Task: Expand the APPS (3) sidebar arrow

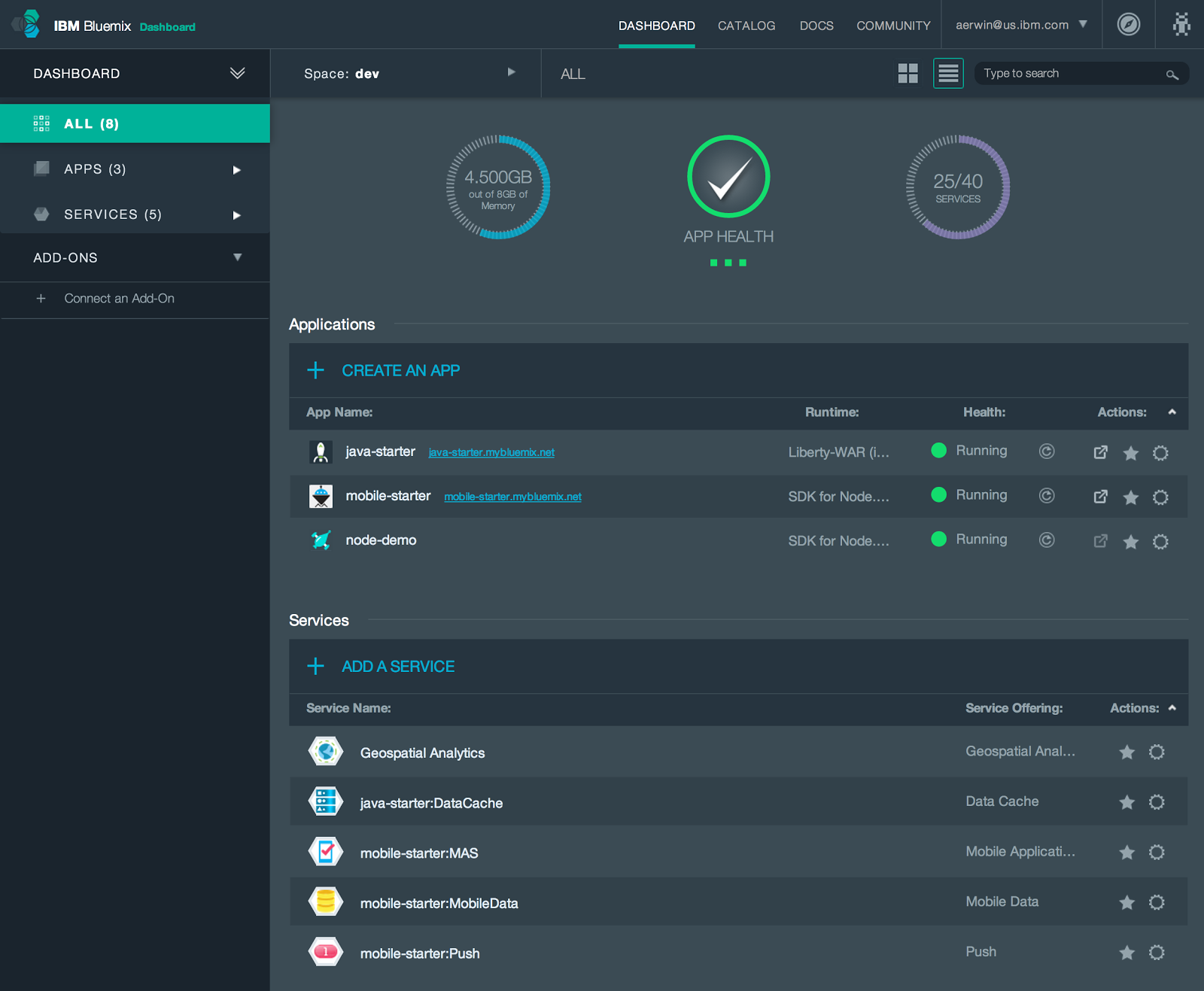Action: (236, 170)
